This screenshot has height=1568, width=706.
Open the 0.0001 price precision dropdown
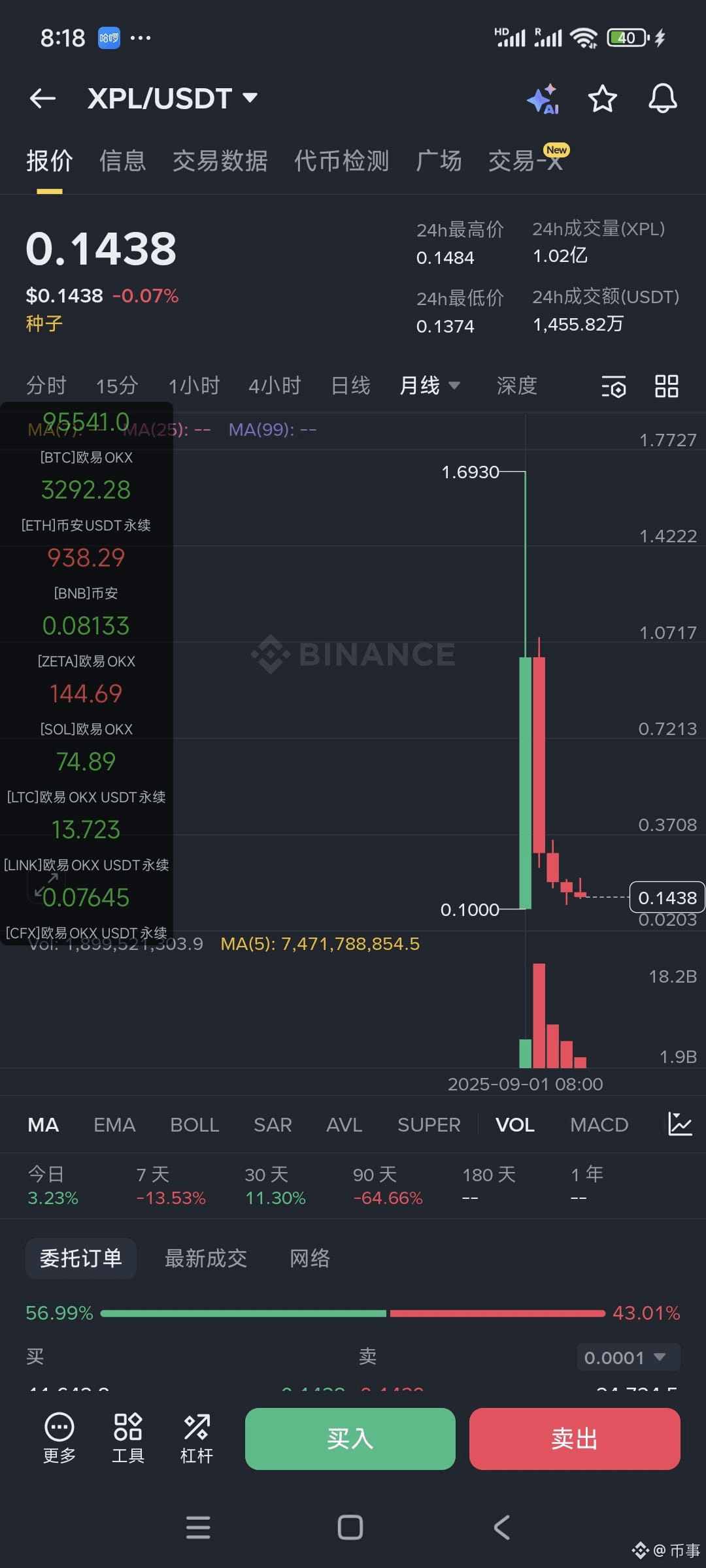click(x=628, y=1358)
